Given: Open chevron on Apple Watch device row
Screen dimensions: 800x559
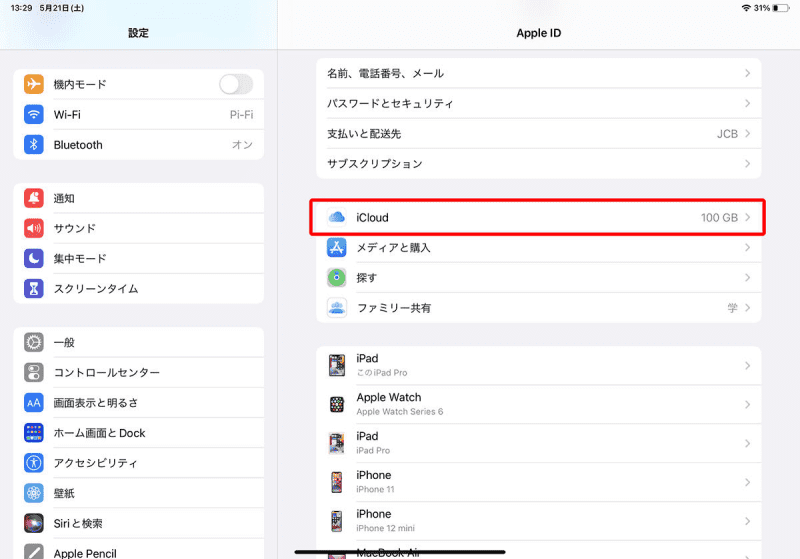Looking at the screenshot, I should [x=747, y=404].
